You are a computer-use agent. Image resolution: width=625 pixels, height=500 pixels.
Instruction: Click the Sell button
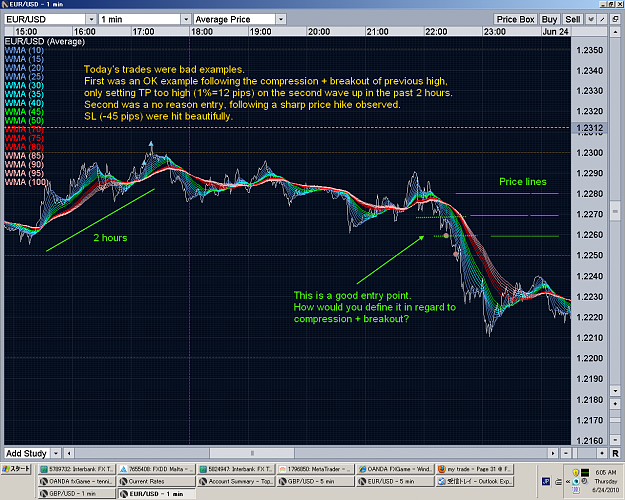coord(573,19)
